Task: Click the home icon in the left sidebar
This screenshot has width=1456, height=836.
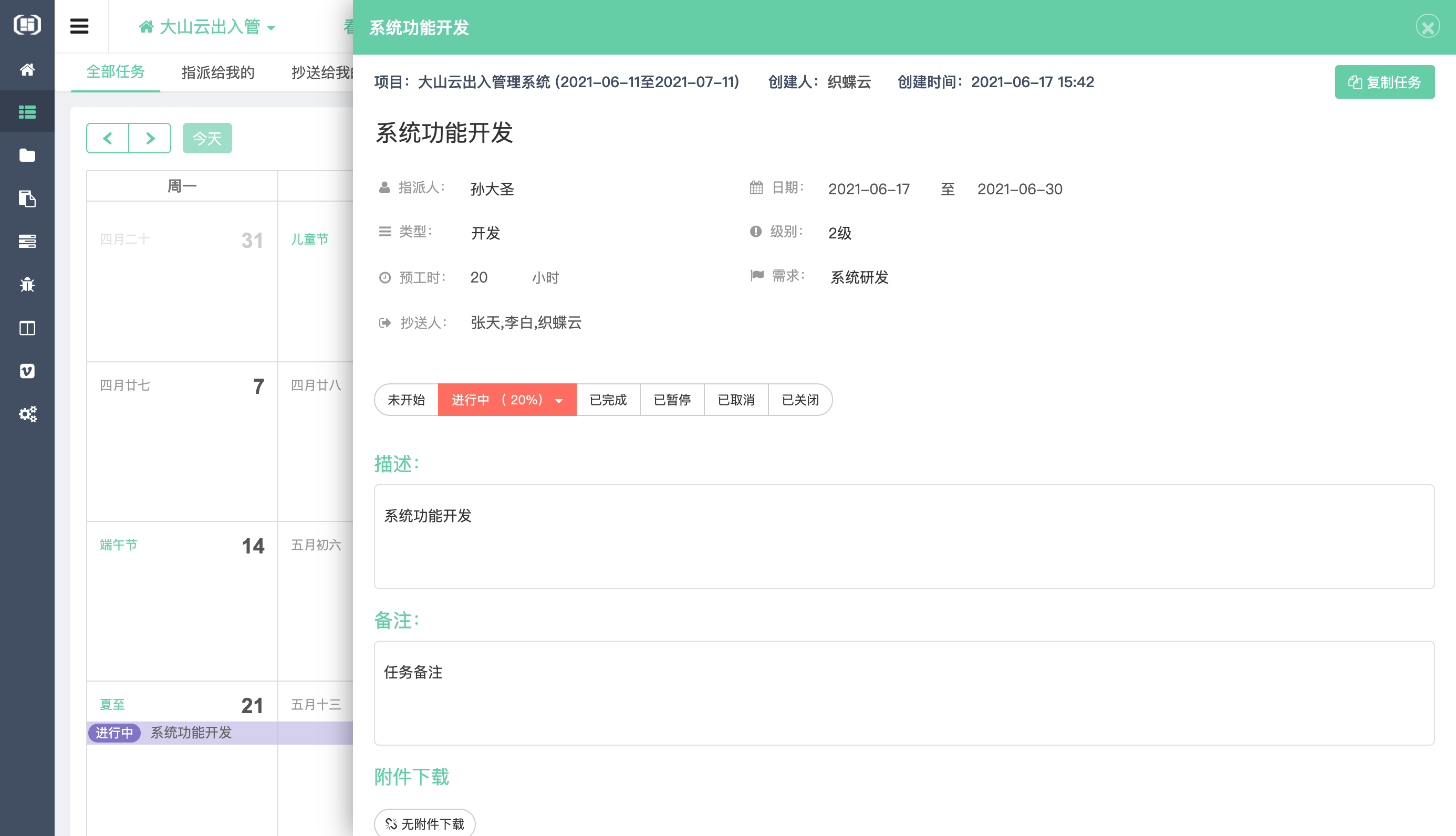Action: tap(27, 69)
